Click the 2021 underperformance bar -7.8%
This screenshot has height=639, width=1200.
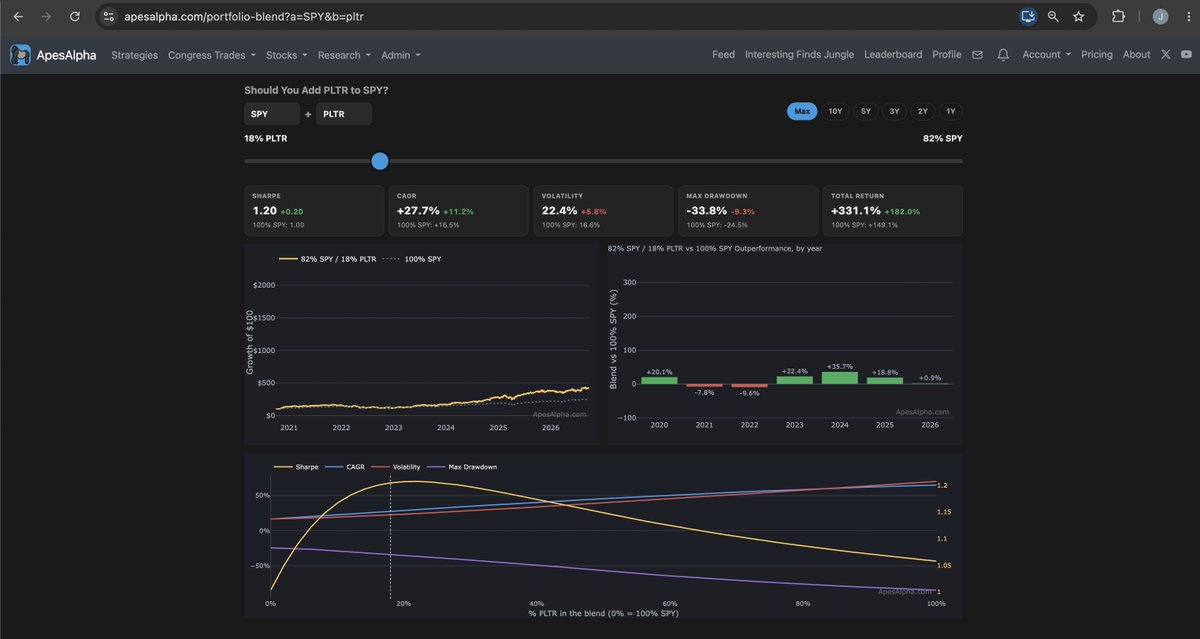coord(704,386)
